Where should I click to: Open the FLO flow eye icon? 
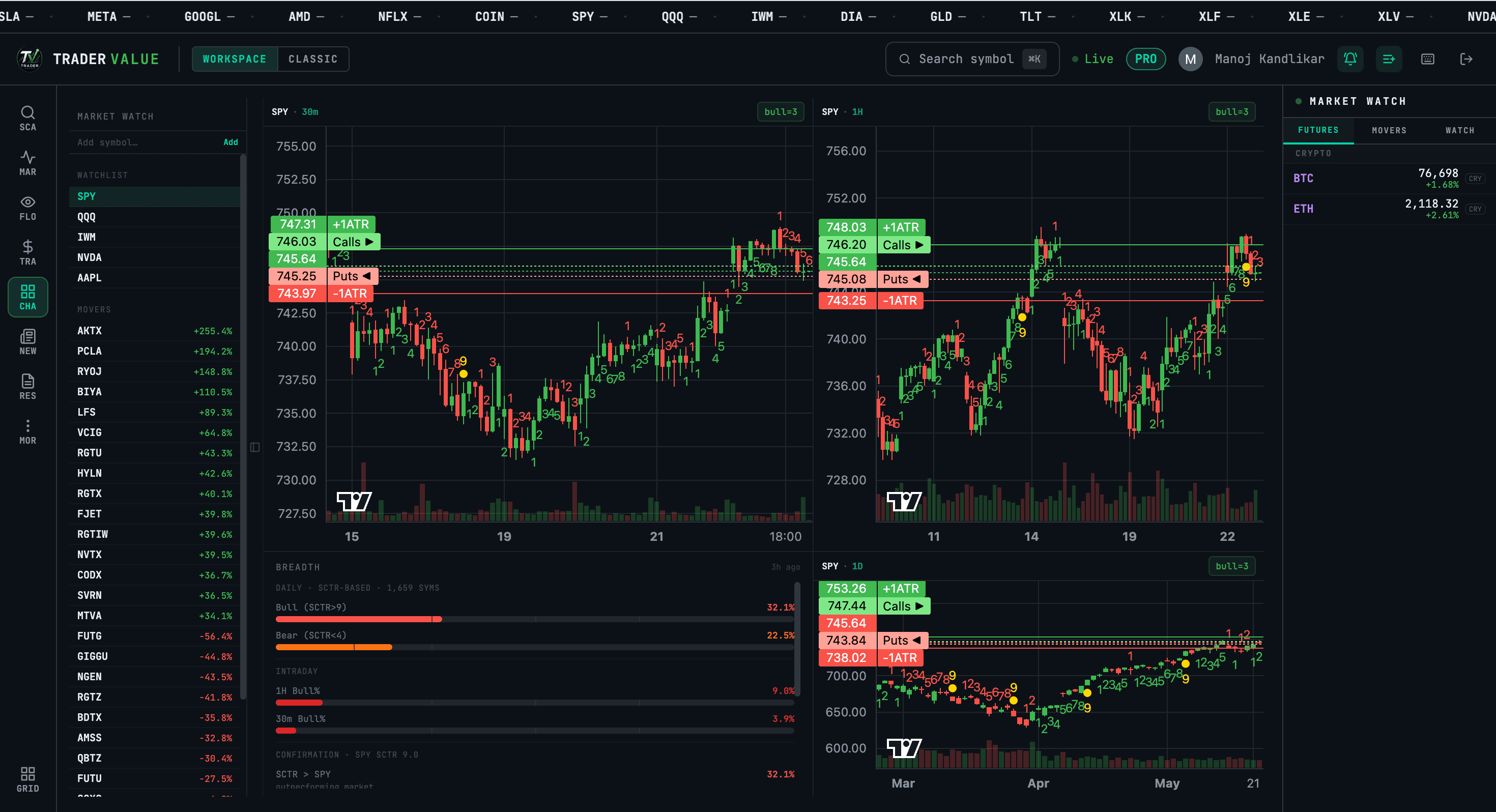point(27,208)
